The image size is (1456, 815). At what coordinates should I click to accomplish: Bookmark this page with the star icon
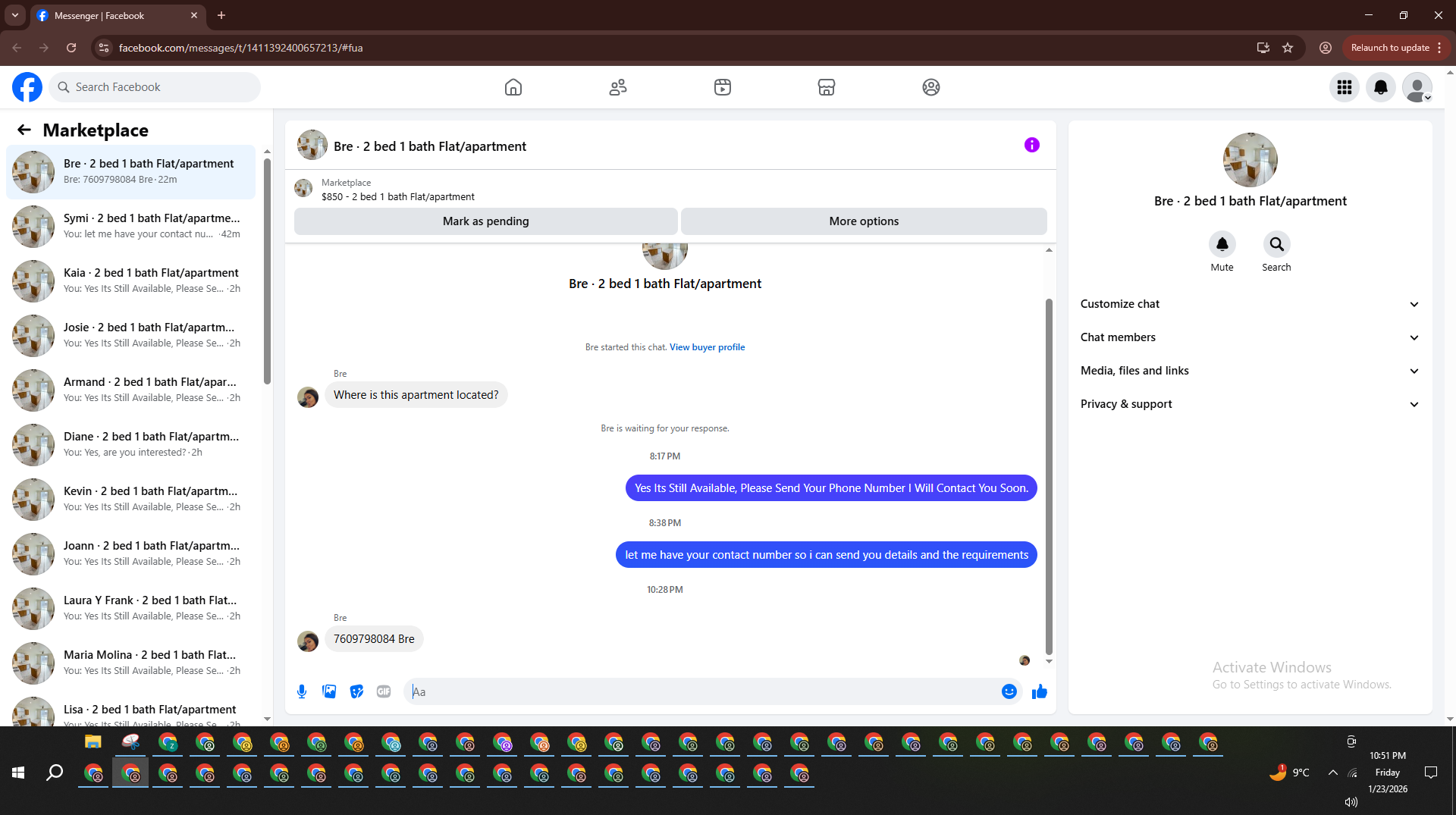click(1288, 48)
